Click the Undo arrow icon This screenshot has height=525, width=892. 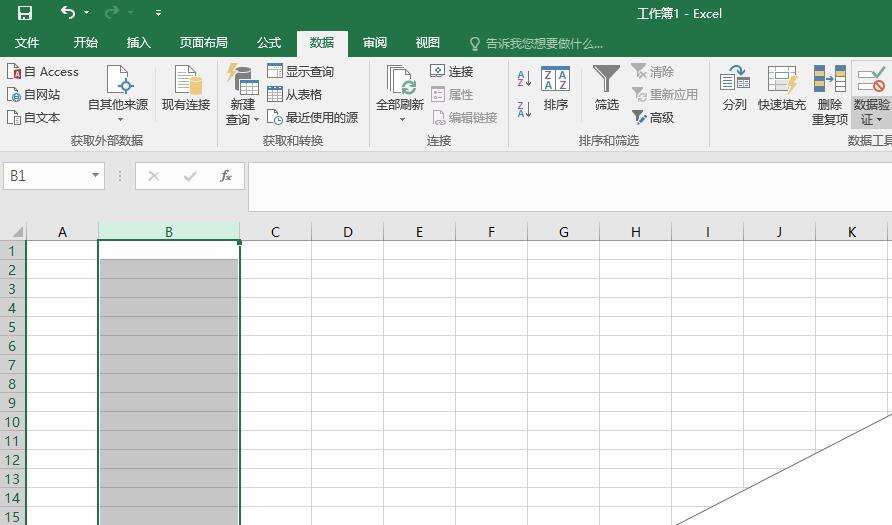[68, 13]
